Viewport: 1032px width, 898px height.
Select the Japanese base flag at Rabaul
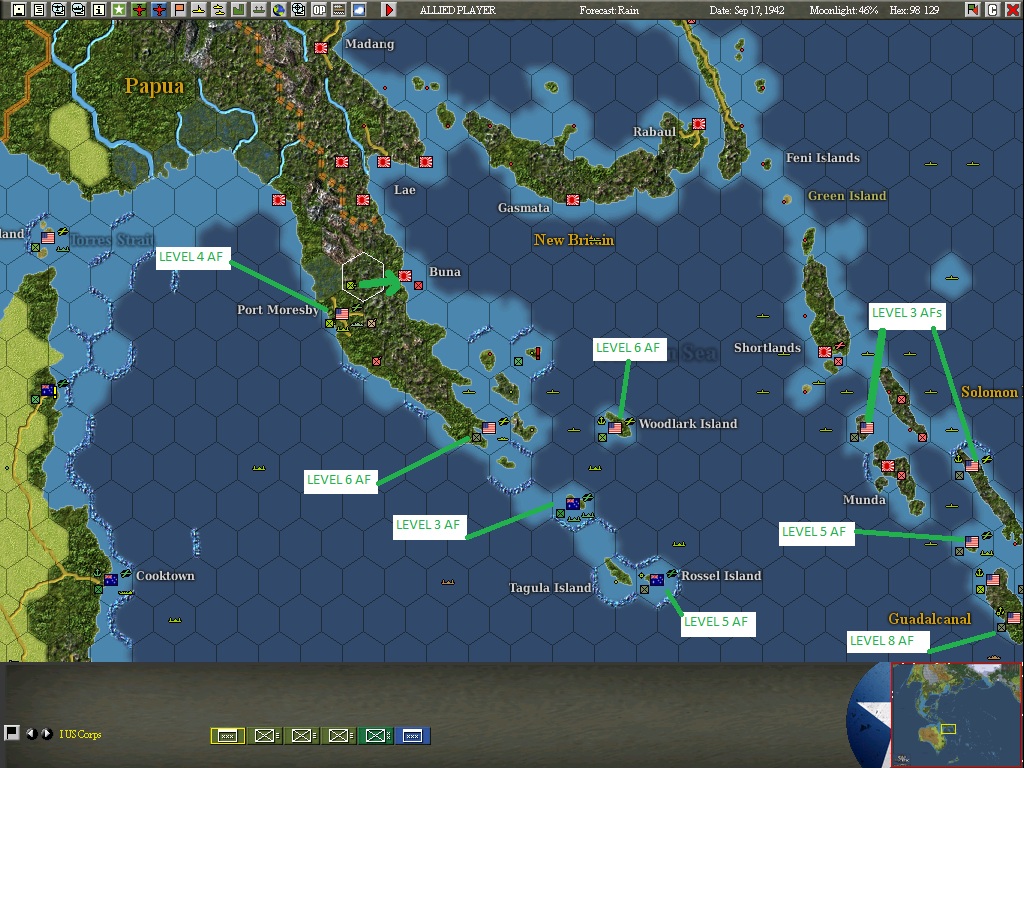[x=699, y=124]
